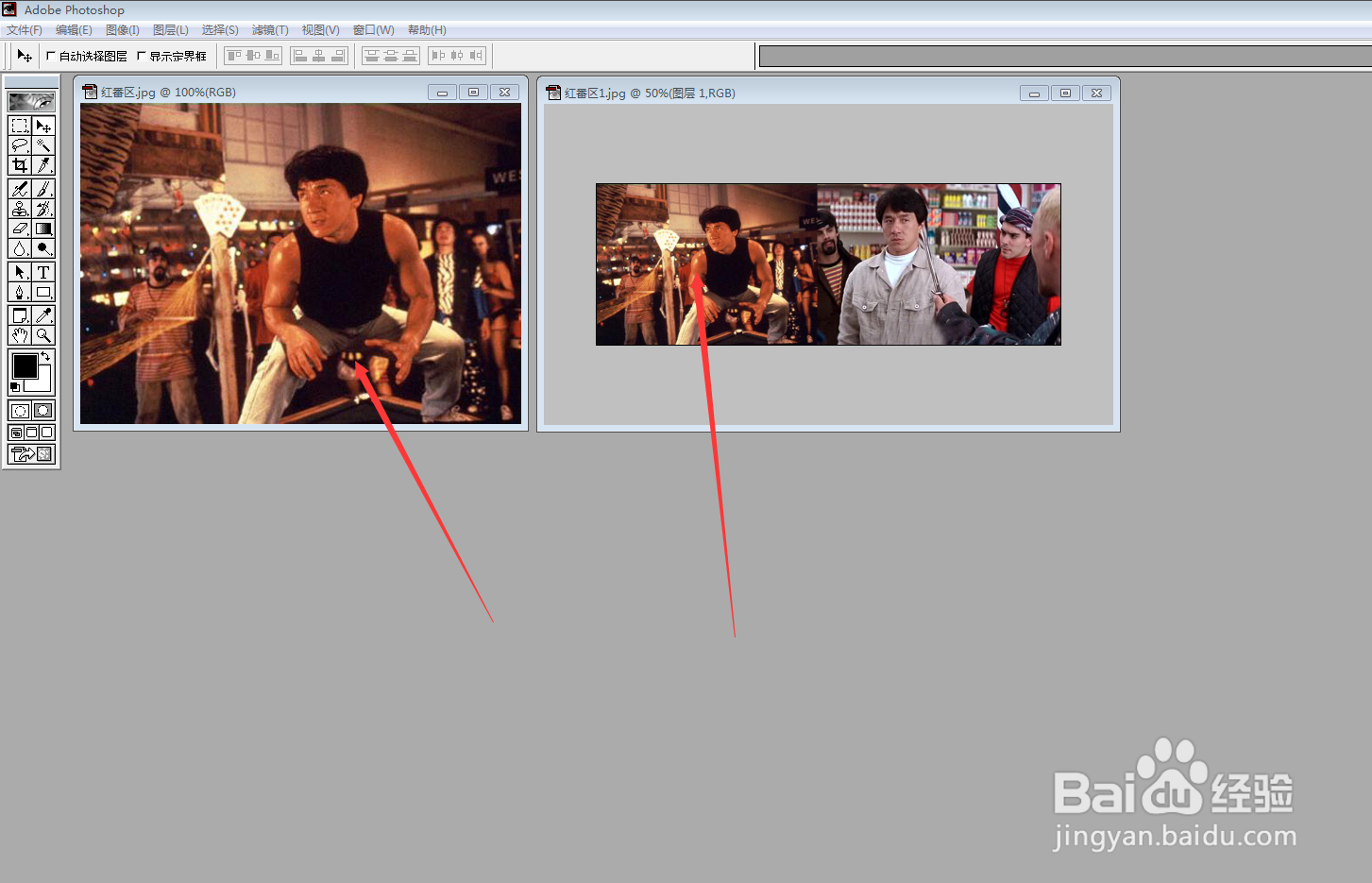
Task: Jump to ImageReady
Action: coord(31,454)
